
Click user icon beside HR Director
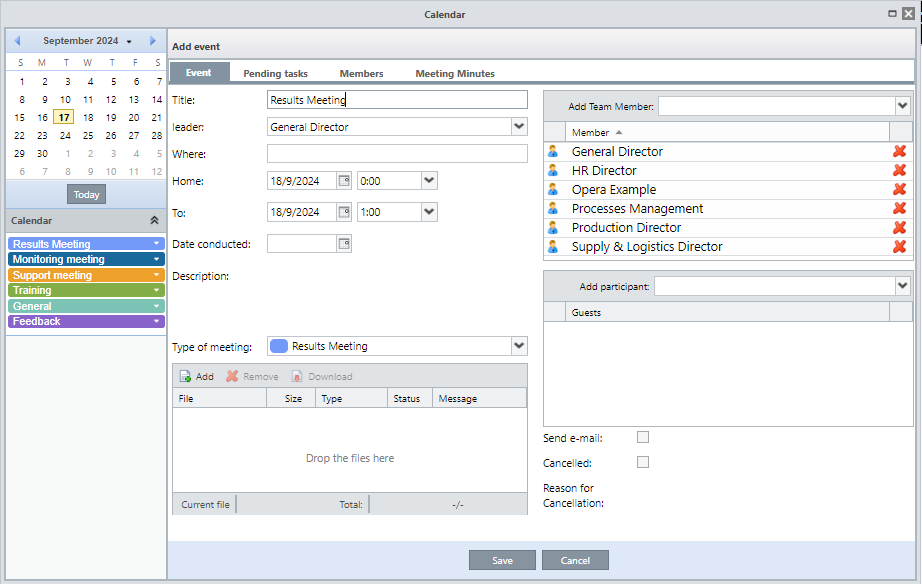(553, 170)
